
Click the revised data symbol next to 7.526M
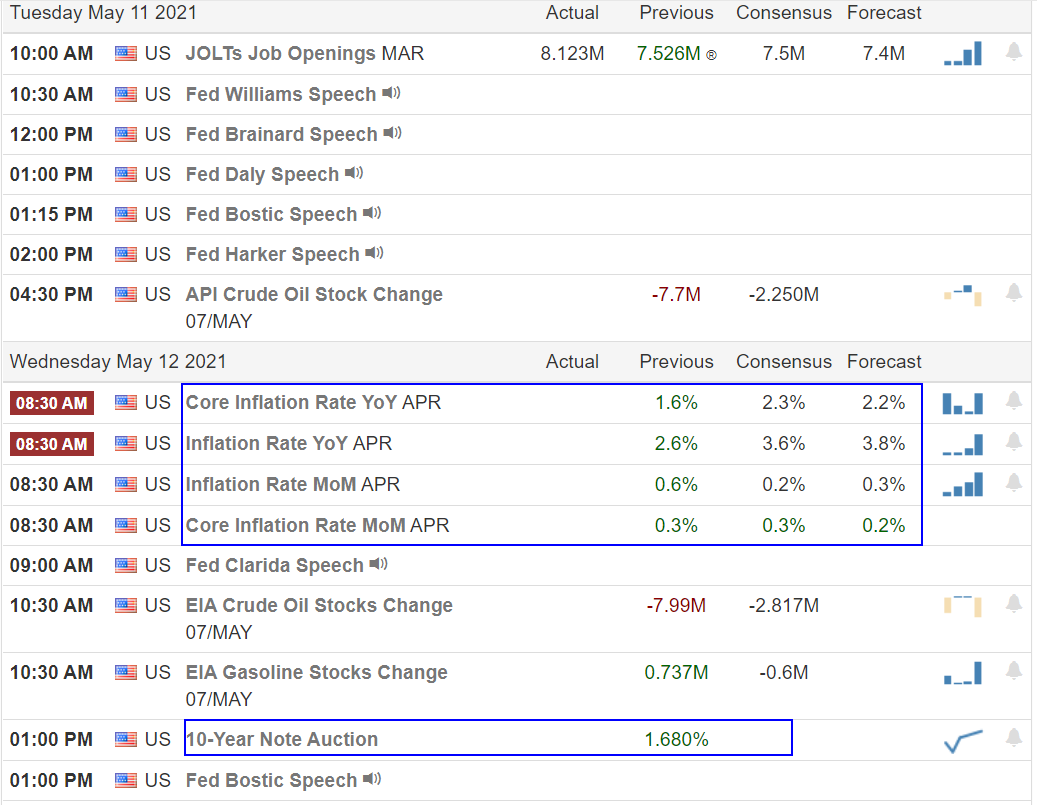pos(710,53)
